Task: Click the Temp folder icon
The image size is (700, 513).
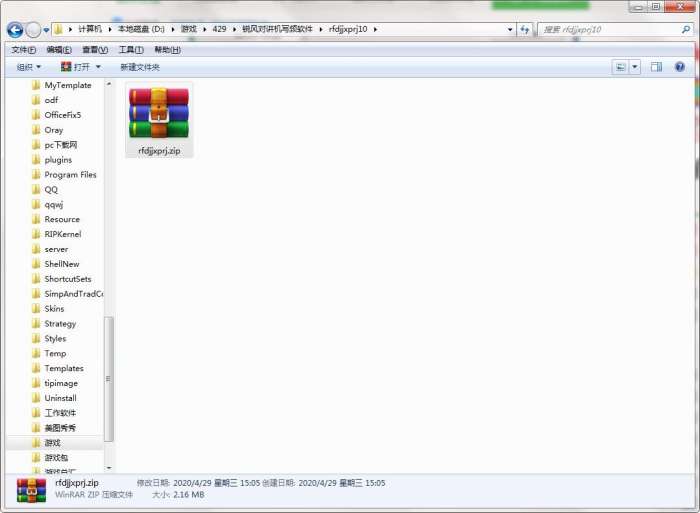Action: pyautogui.click(x=37, y=353)
